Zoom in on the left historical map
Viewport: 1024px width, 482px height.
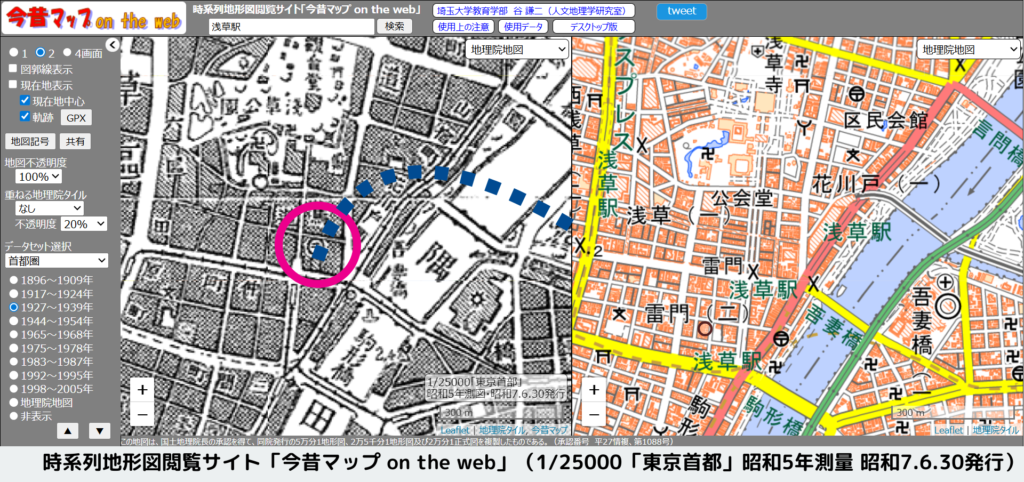143,390
